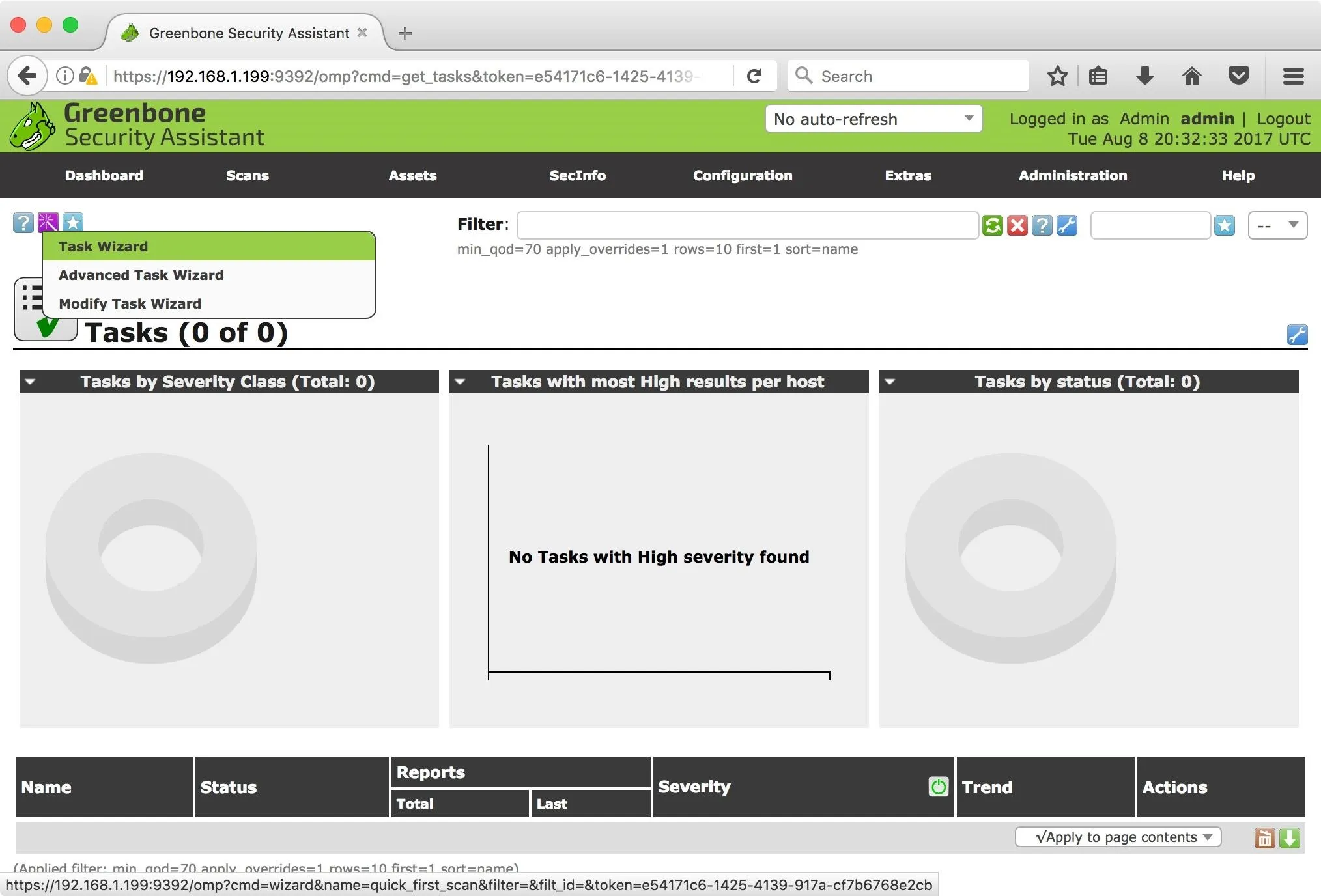This screenshot has width=1321, height=896.
Task: Click the green Update Filter refresh icon
Action: (992, 225)
